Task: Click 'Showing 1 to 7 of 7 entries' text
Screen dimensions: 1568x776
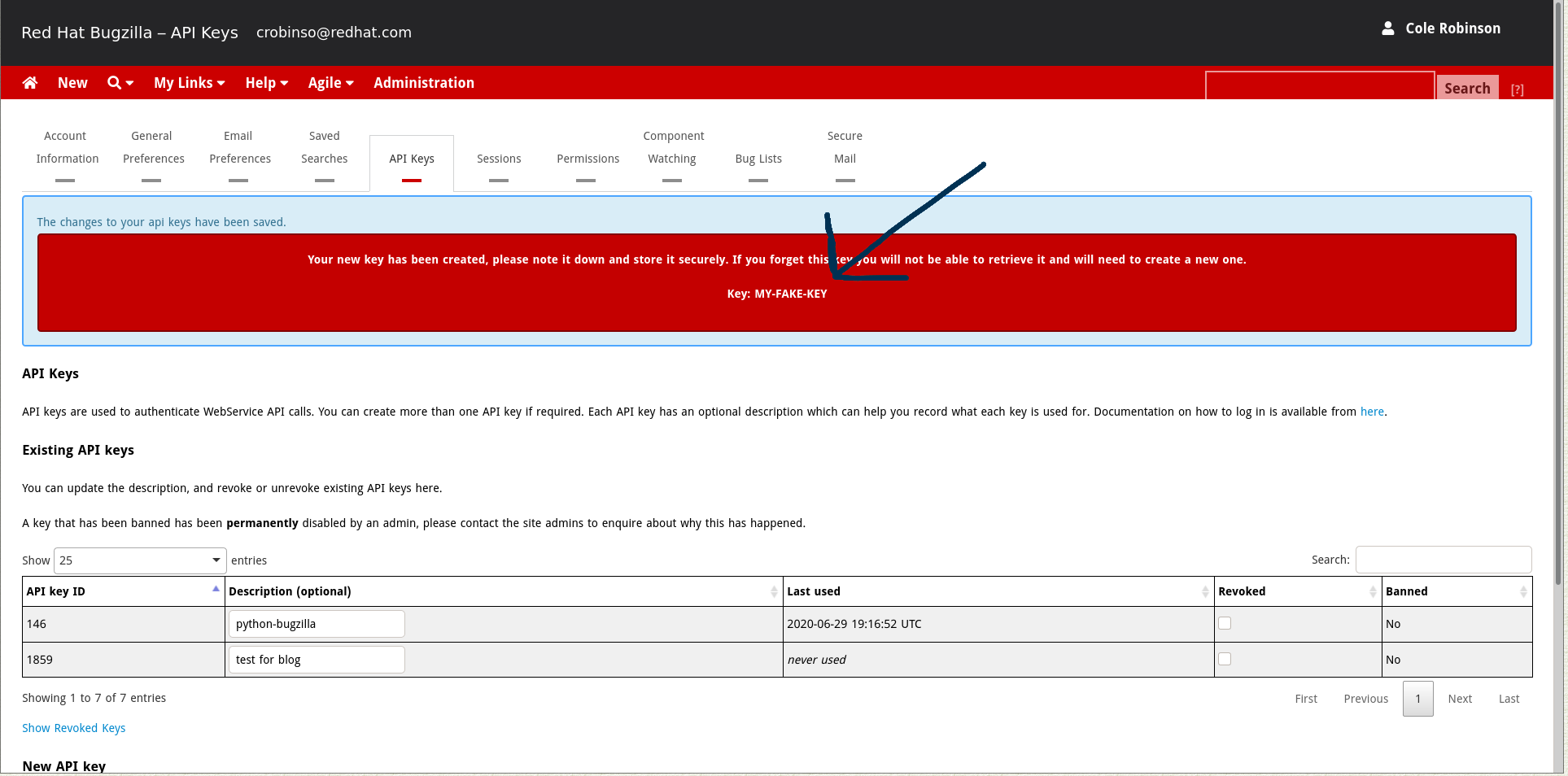Action: tap(94, 698)
